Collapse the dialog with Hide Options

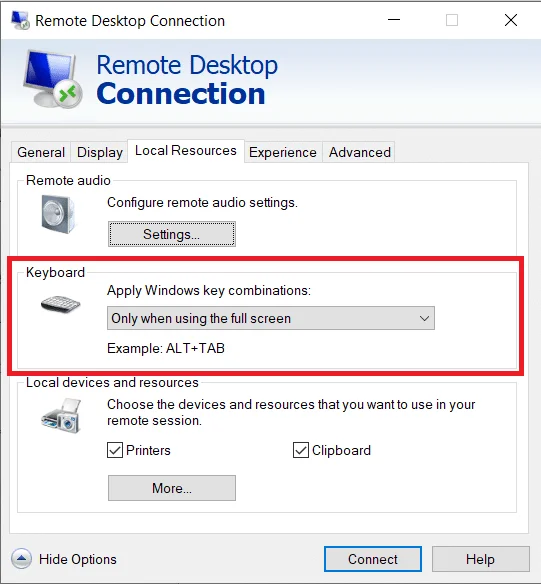click(77, 559)
